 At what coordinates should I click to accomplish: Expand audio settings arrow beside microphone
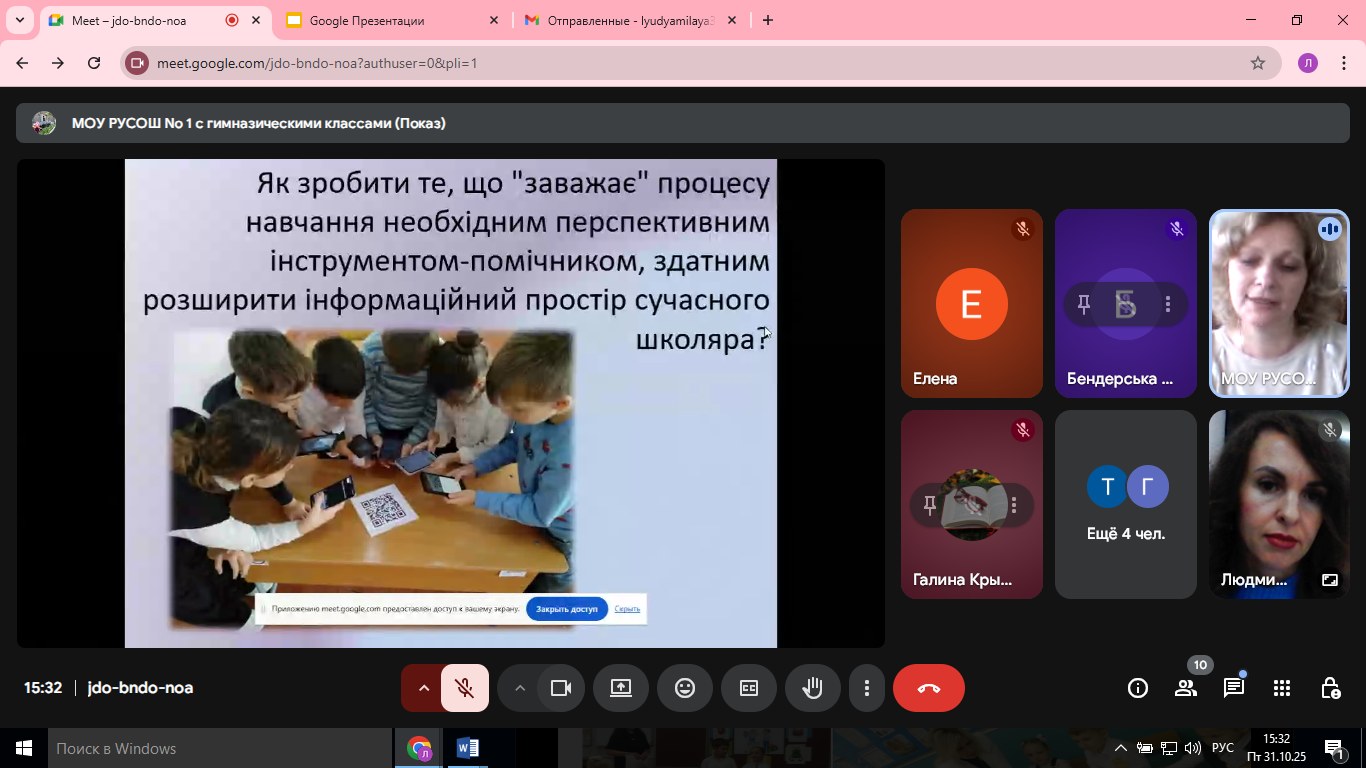pos(423,688)
